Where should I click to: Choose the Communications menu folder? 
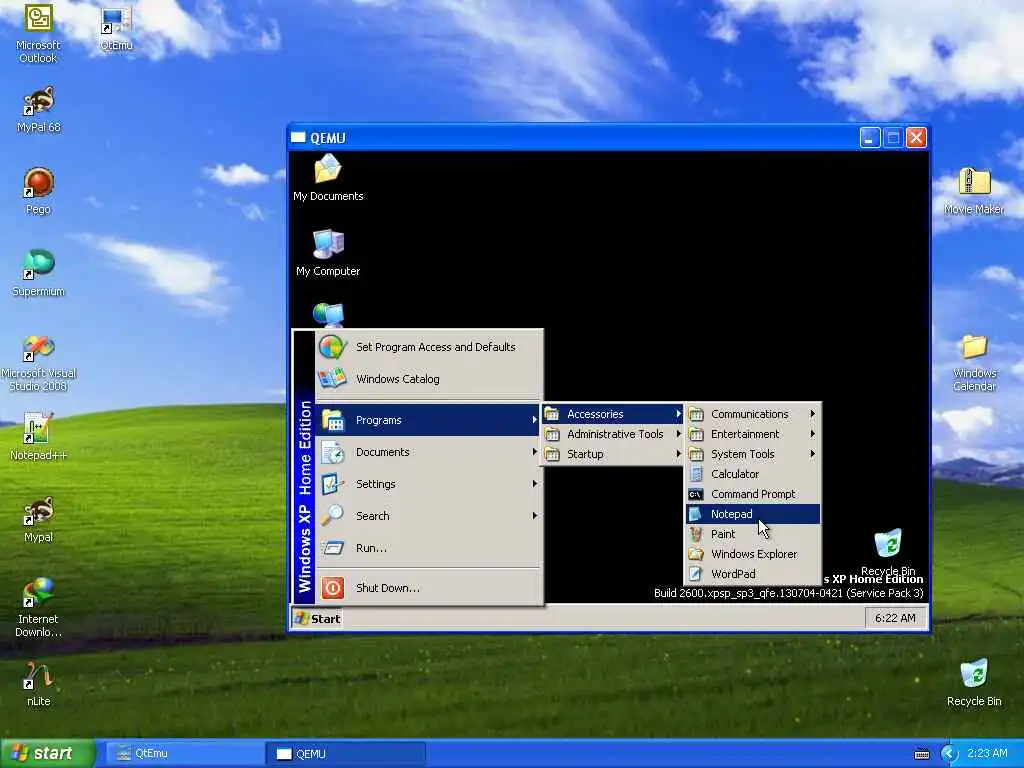(753, 414)
